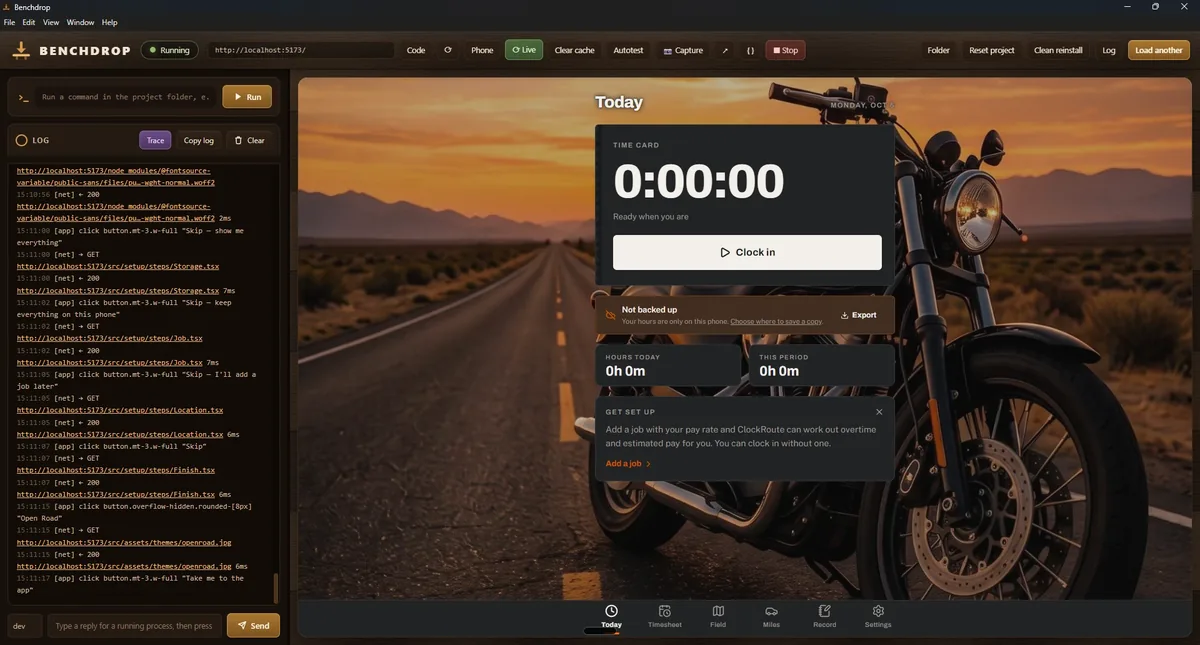Open the Log button in top bar
1200x645 pixels.
1109,50
